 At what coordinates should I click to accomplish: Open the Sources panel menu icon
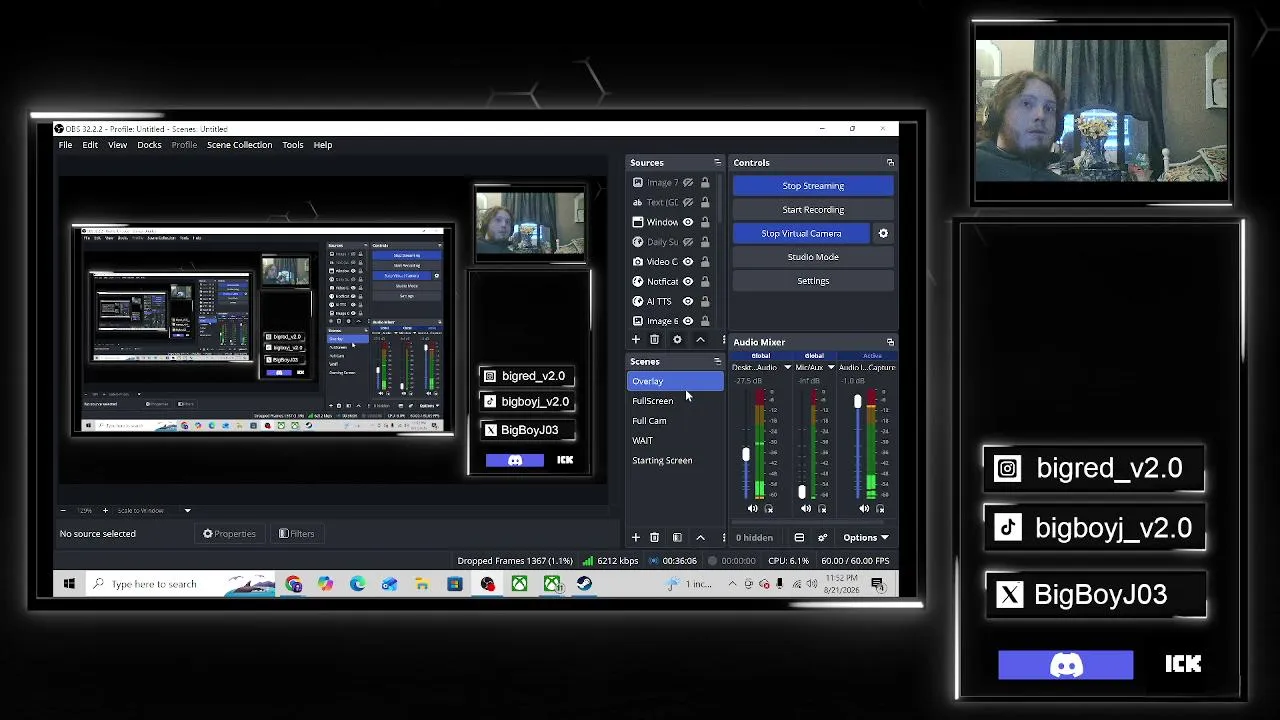point(717,162)
